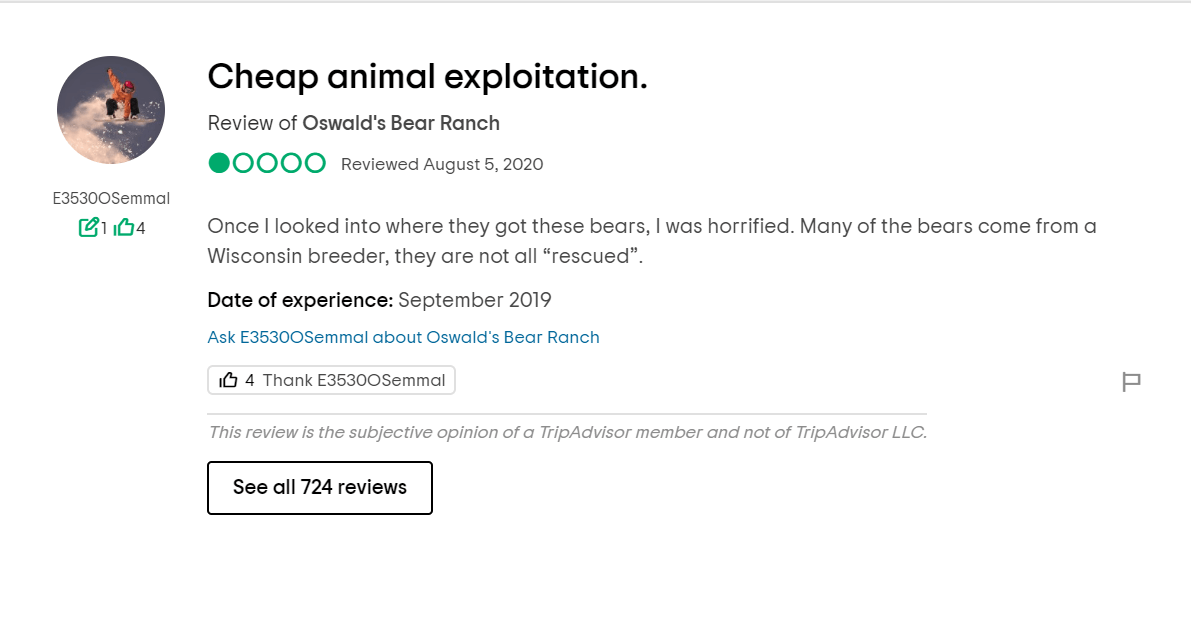Open the "Cheap animal exploitation." review title
Image resolution: width=1191 pixels, height=637 pixels.
427,76
